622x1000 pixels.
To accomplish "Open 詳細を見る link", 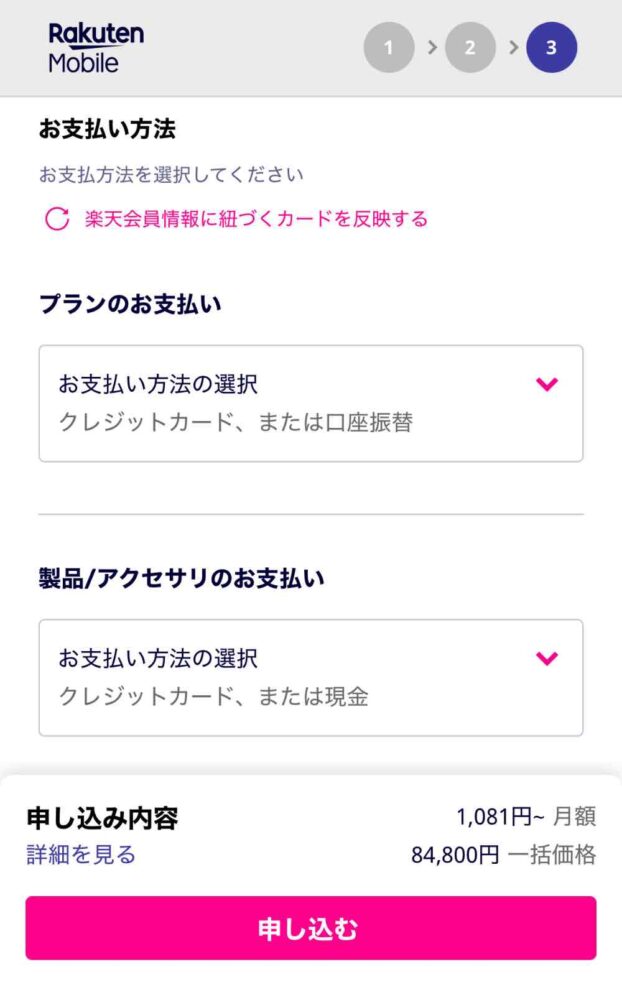I will (81, 855).
